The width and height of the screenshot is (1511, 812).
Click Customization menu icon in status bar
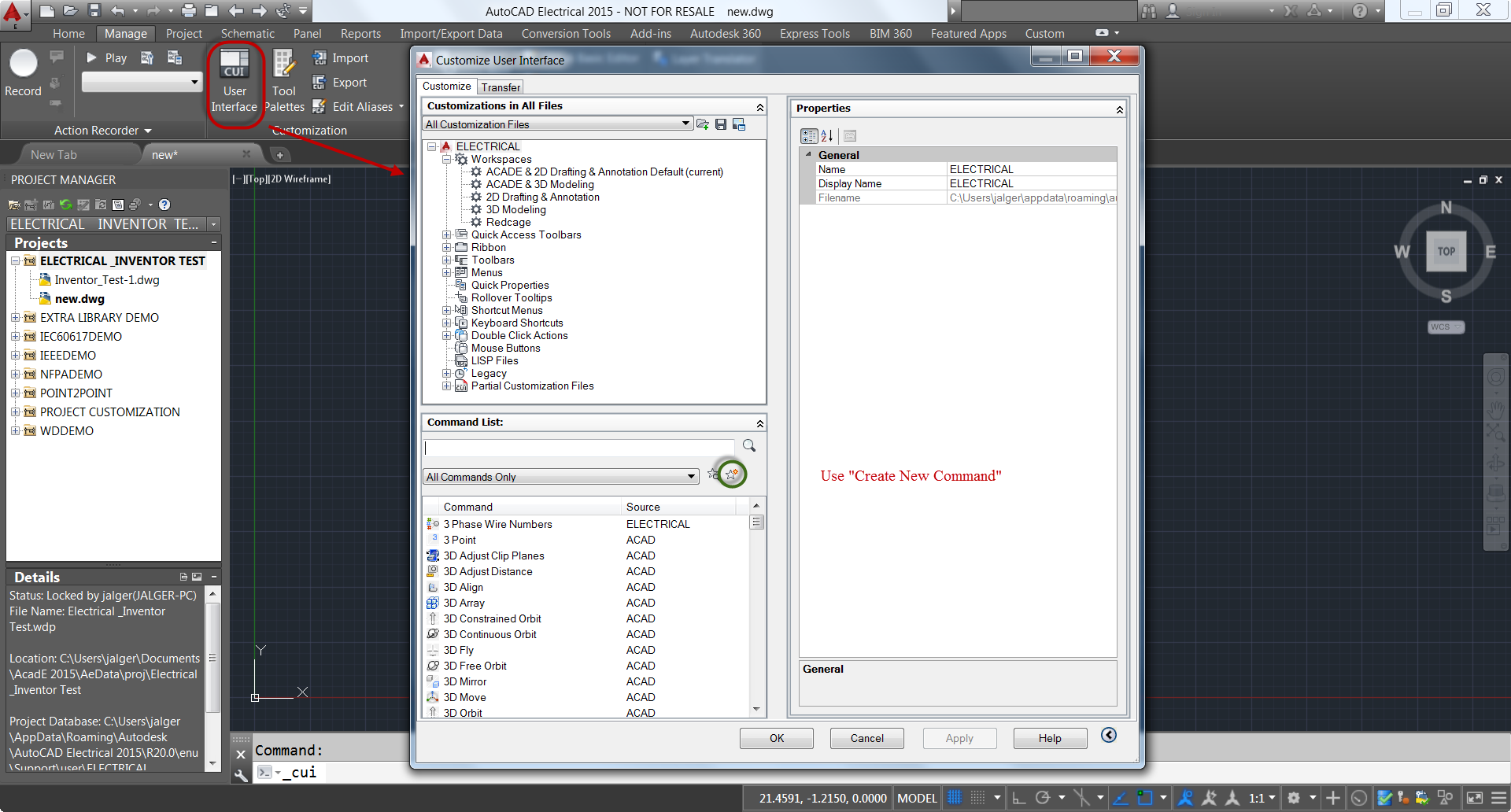(x=1499, y=798)
